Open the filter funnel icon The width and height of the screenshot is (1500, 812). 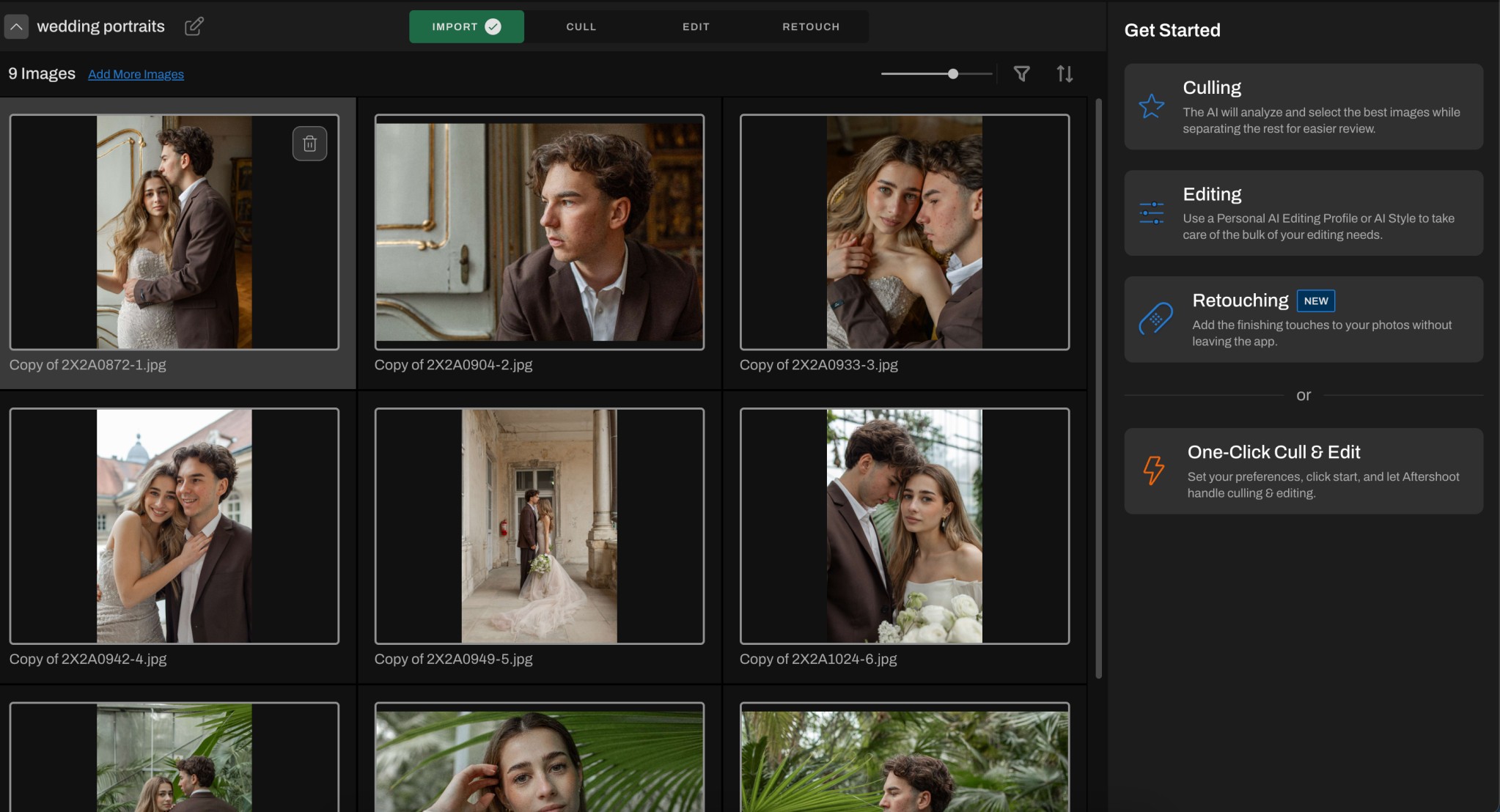[1021, 73]
